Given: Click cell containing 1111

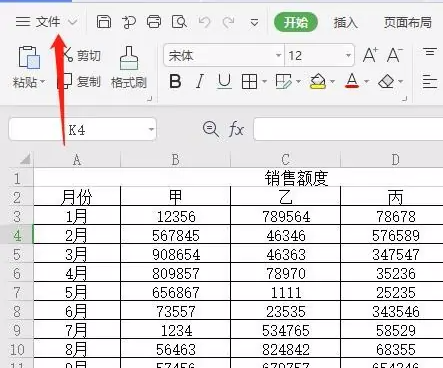Looking at the screenshot, I should tap(285, 292).
